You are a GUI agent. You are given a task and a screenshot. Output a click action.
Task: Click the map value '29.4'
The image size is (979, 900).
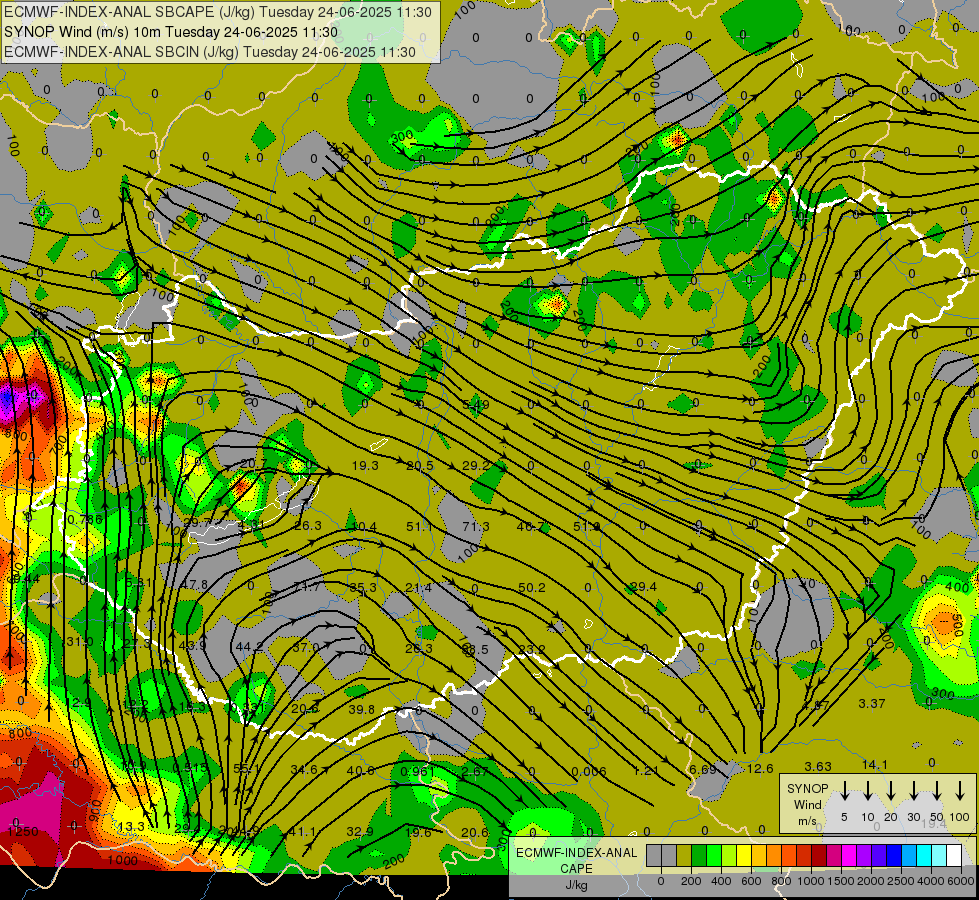tap(643, 586)
